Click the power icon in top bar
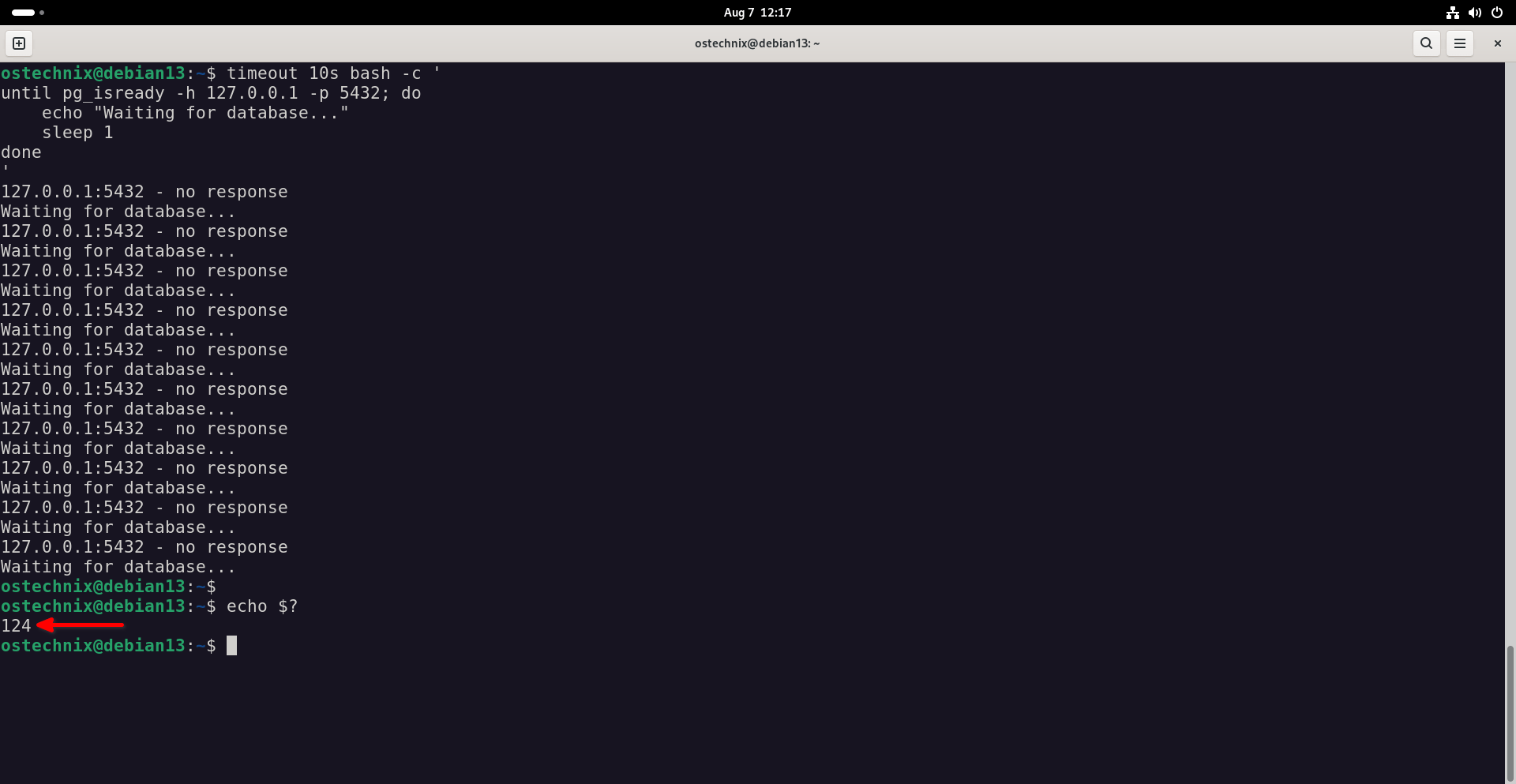The image size is (1516, 784). click(x=1496, y=13)
